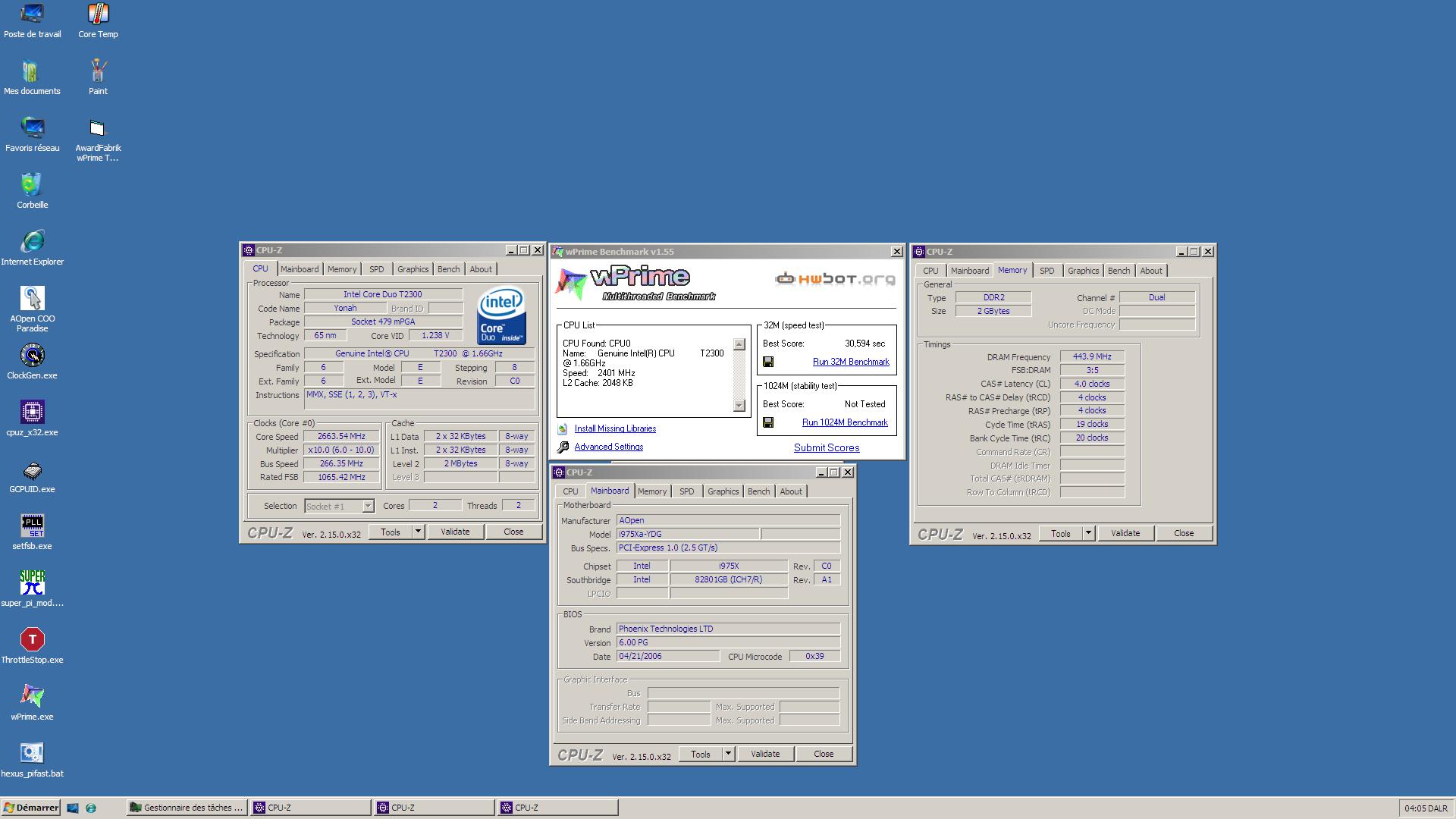
Task: Launch GCPUID.exe desktop icon
Action: click(x=32, y=475)
